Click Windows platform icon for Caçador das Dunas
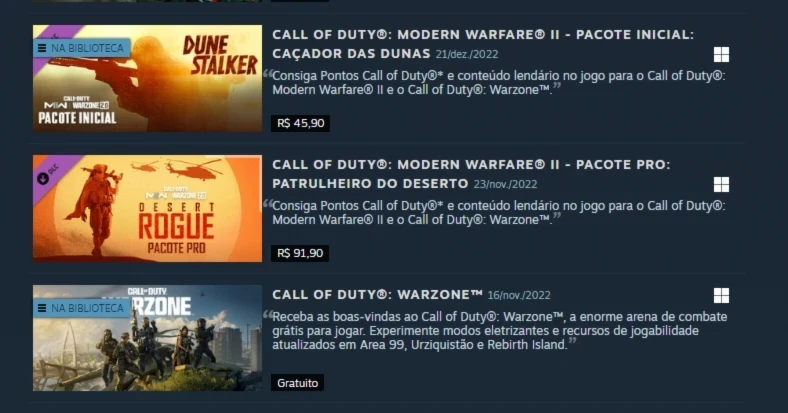This screenshot has width=788, height=413. click(x=721, y=54)
